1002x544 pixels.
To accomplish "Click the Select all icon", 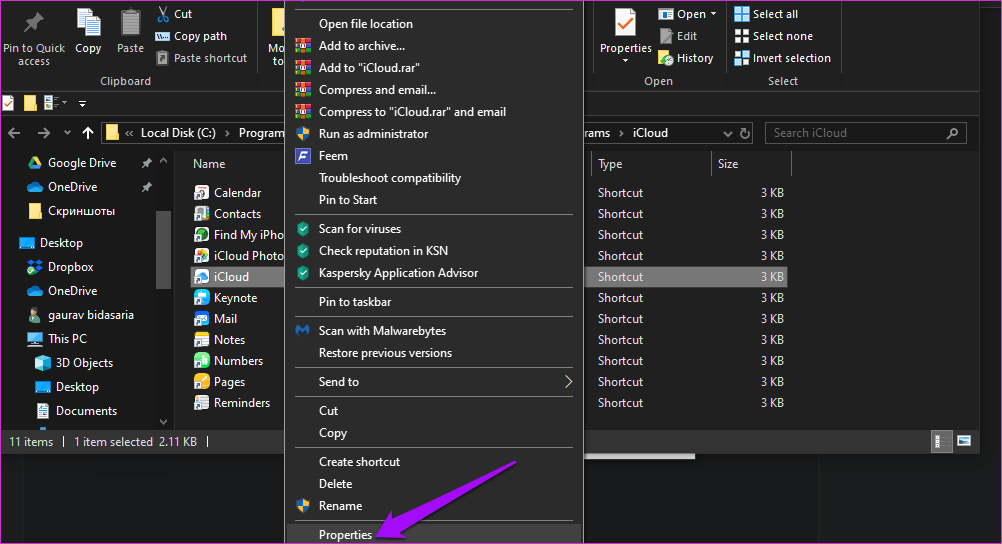I will click(x=741, y=14).
